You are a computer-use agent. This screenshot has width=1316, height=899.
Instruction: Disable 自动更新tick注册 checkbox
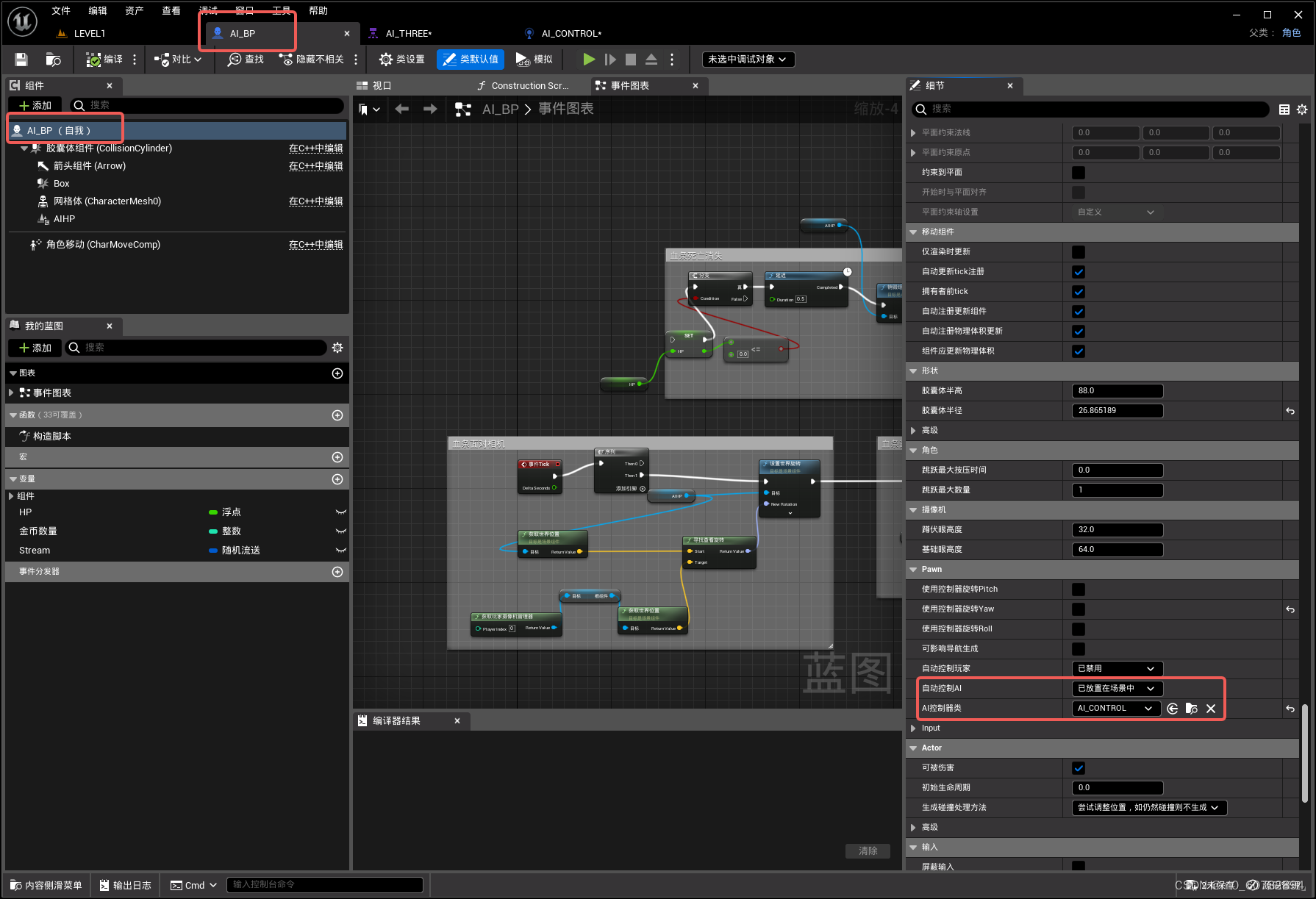(x=1078, y=271)
